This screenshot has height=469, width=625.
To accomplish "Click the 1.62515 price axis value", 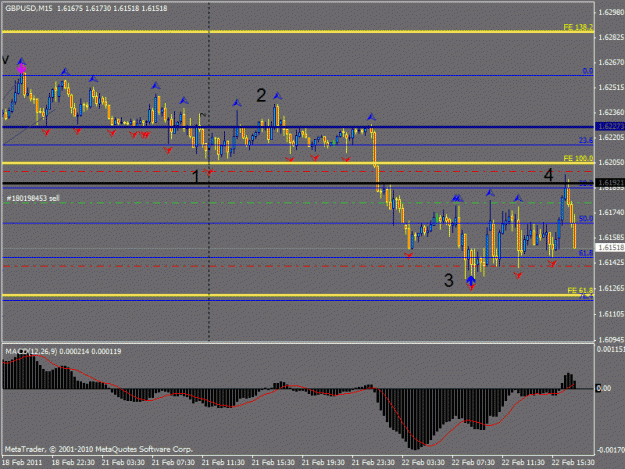I will point(611,87).
